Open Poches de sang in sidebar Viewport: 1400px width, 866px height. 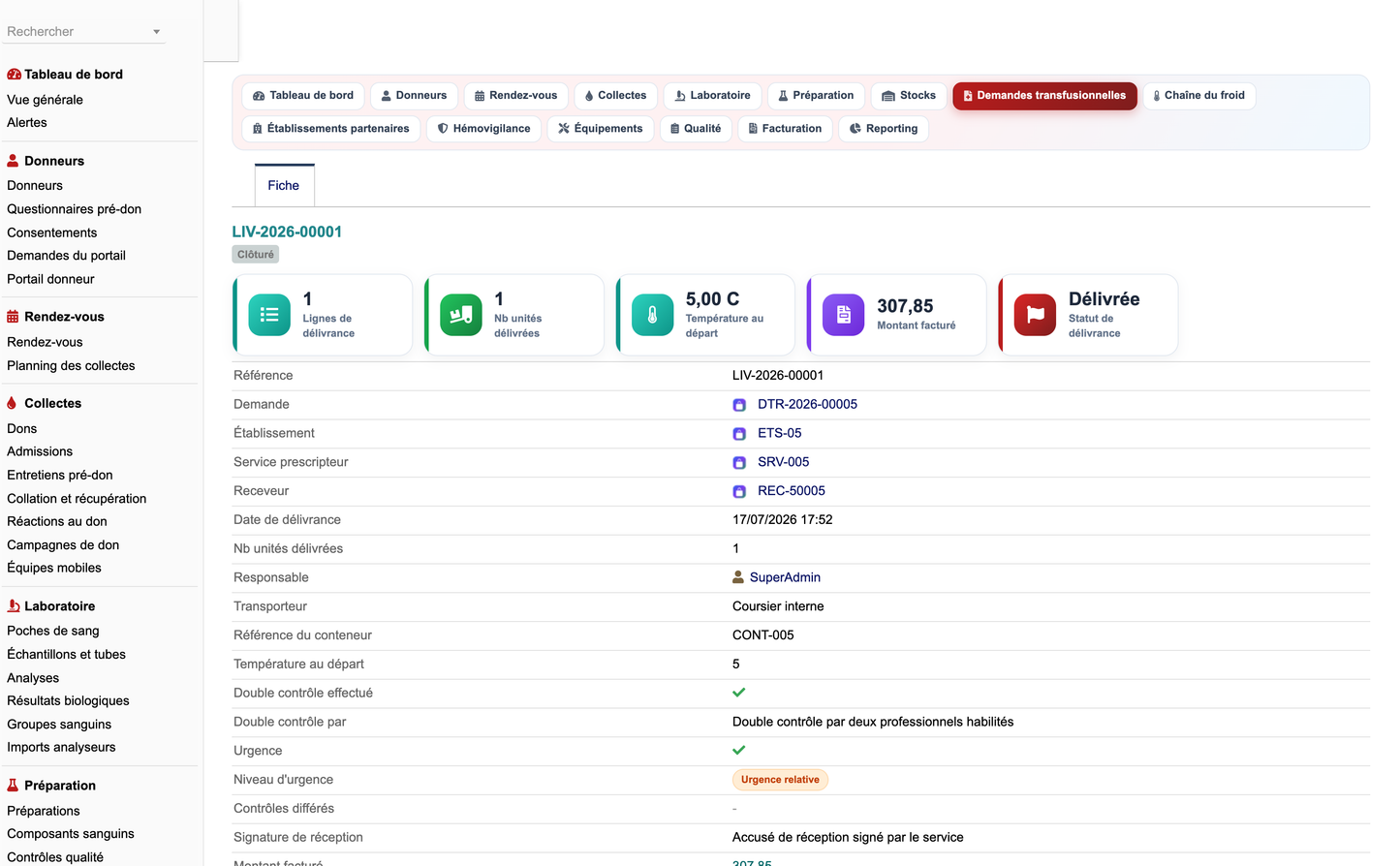53,632
